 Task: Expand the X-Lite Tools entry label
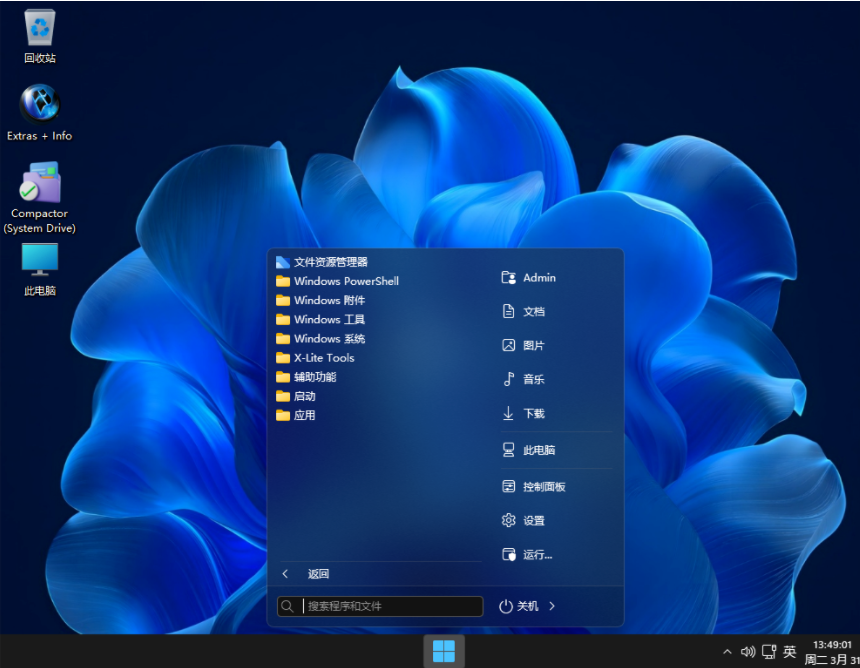click(324, 358)
